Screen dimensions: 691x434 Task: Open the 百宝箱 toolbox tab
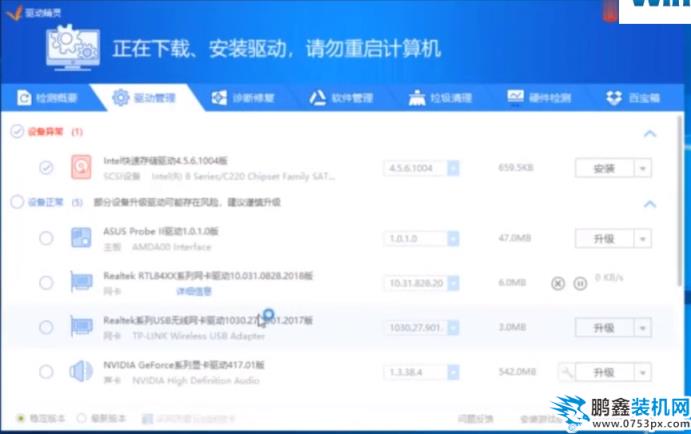click(633, 98)
